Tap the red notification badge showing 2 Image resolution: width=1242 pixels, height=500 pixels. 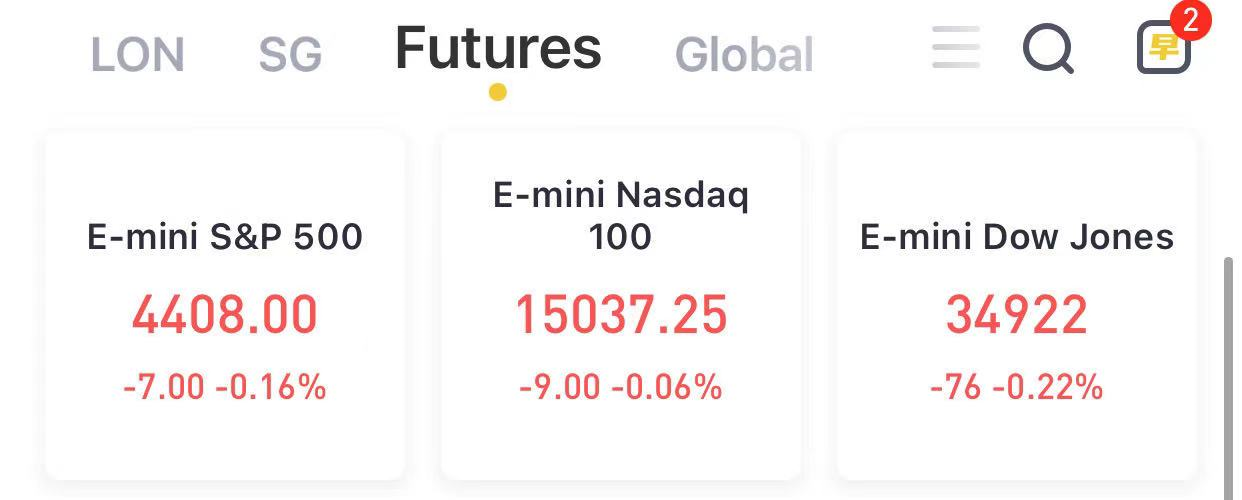tap(1189, 20)
